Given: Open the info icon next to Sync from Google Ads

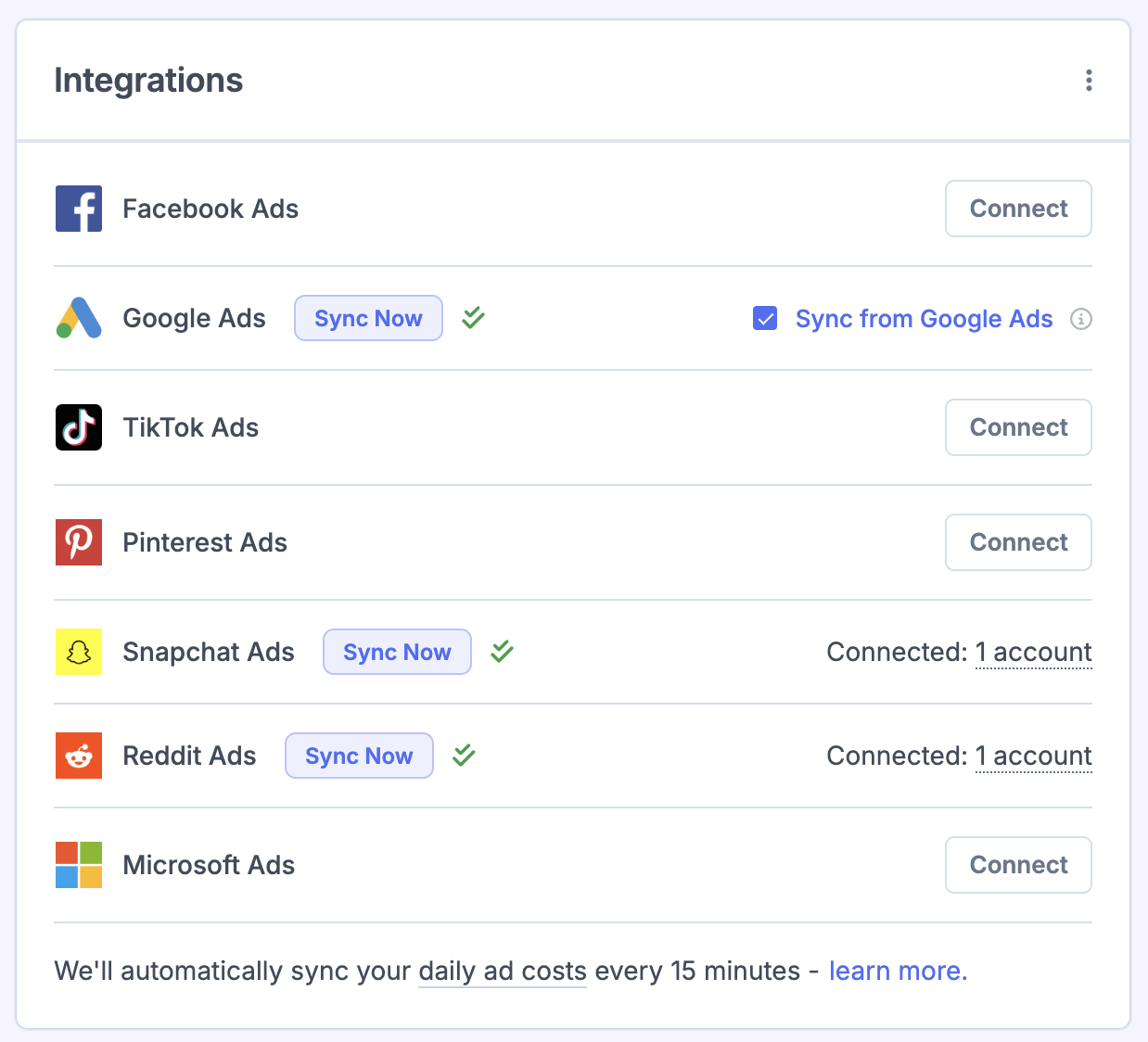Looking at the screenshot, I should click(x=1081, y=319).
